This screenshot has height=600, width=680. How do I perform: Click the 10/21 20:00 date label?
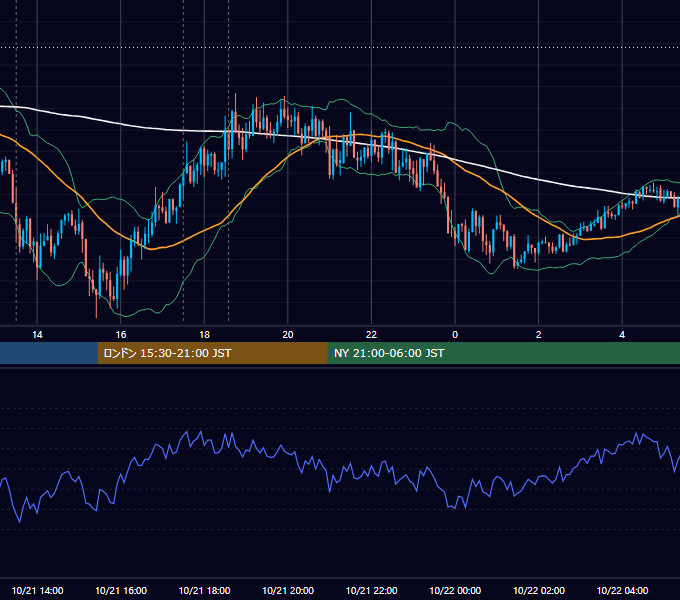pyautogui.click(x=288, y=590)
